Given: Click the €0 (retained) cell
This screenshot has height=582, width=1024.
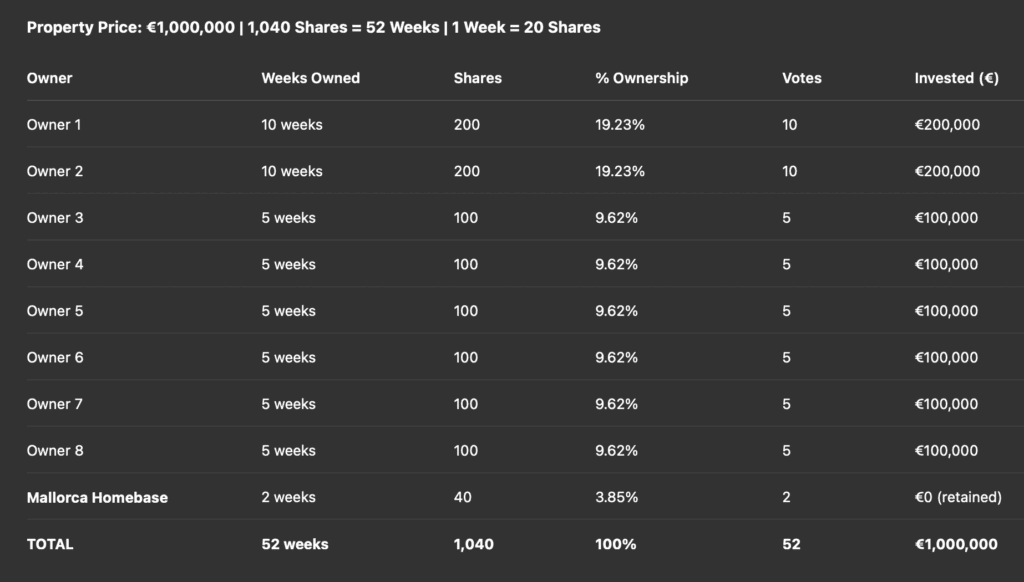Looking at the screenshot, I should pos(957,498).
